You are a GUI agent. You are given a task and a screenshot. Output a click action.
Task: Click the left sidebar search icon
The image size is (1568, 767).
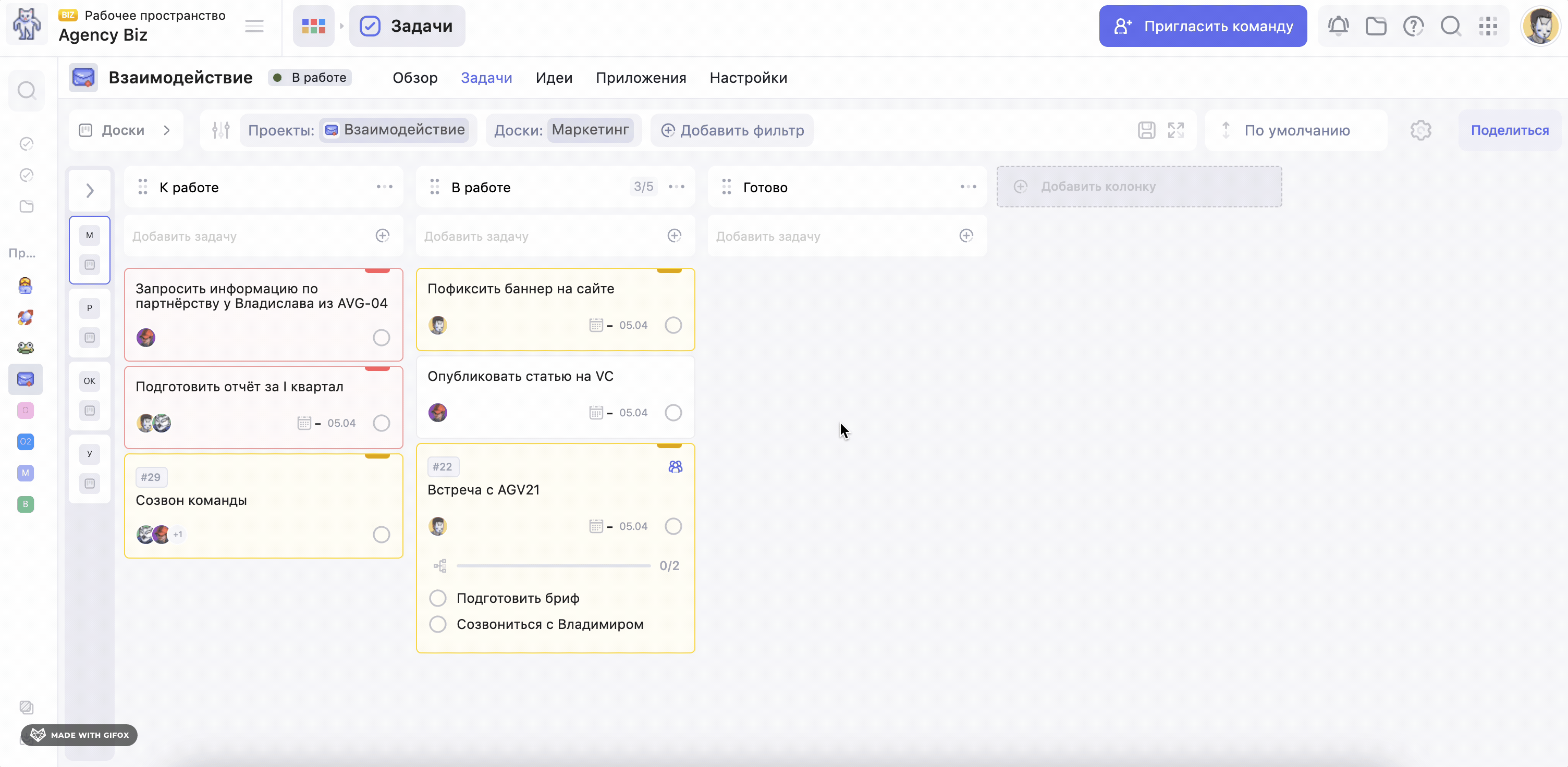26,91
